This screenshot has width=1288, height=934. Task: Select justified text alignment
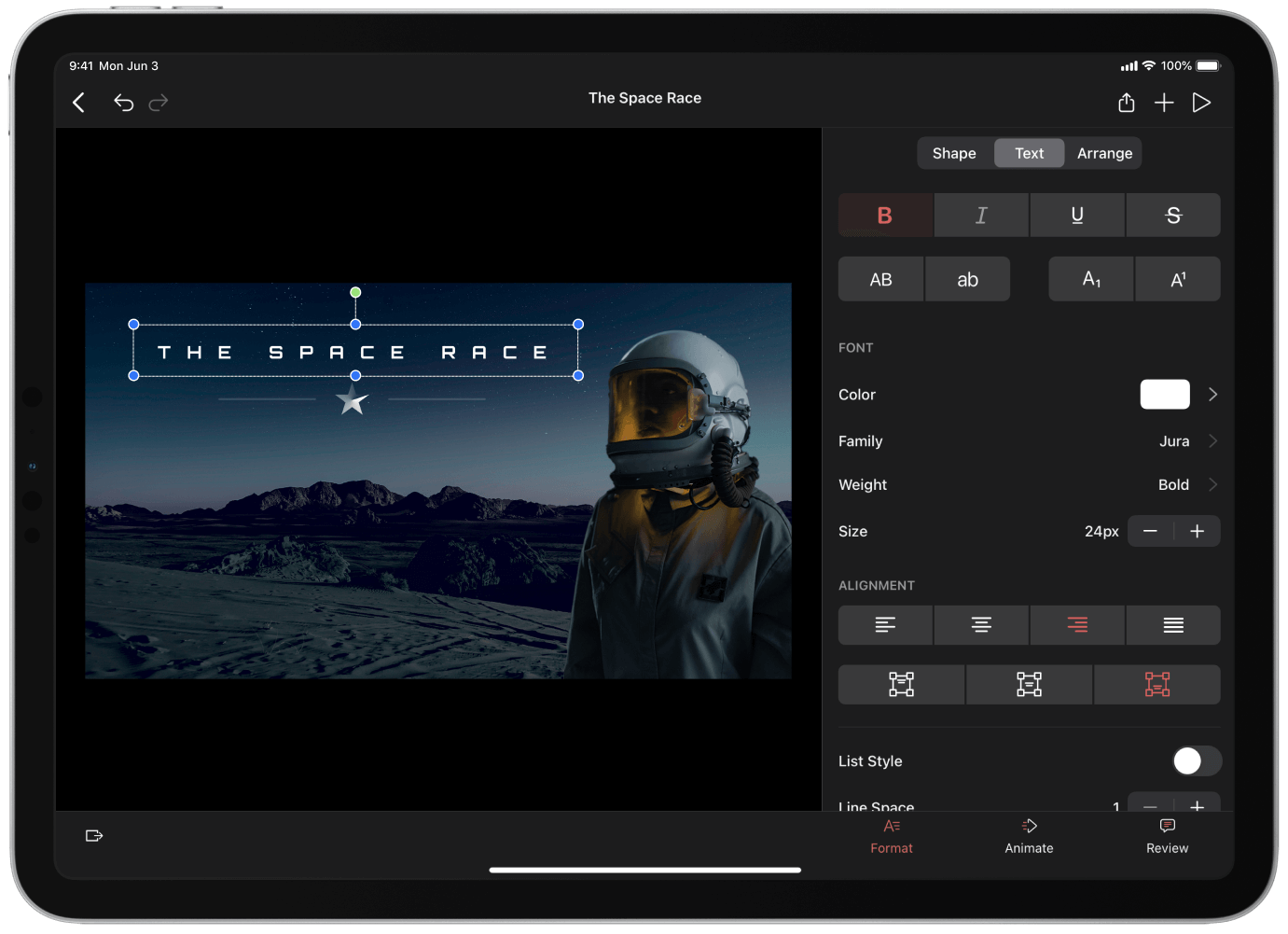(x=1172, y=625)
